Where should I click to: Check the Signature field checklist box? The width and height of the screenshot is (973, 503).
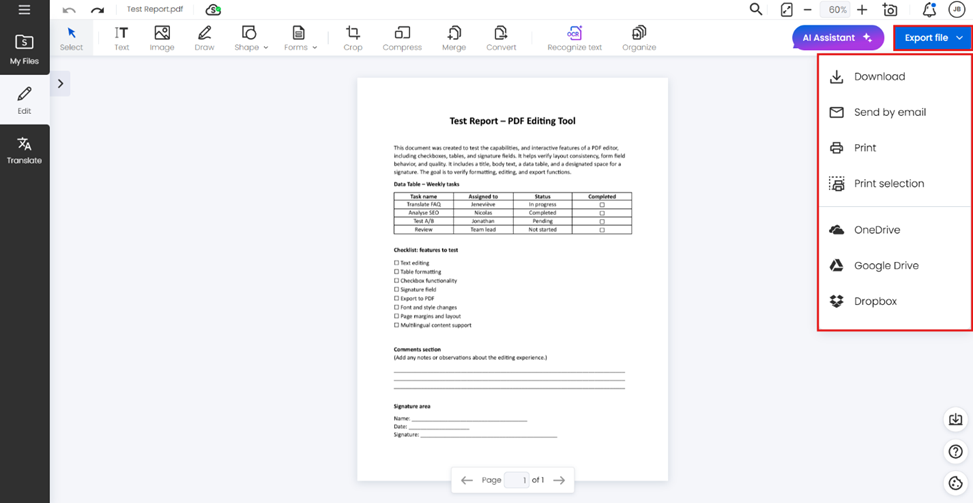(397, 290)
